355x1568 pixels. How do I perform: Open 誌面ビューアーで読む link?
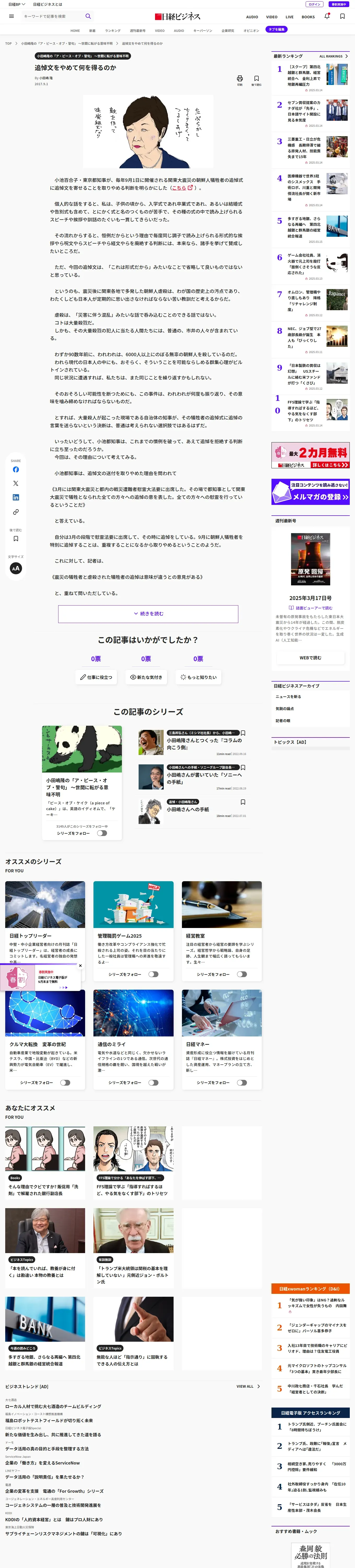311,608
